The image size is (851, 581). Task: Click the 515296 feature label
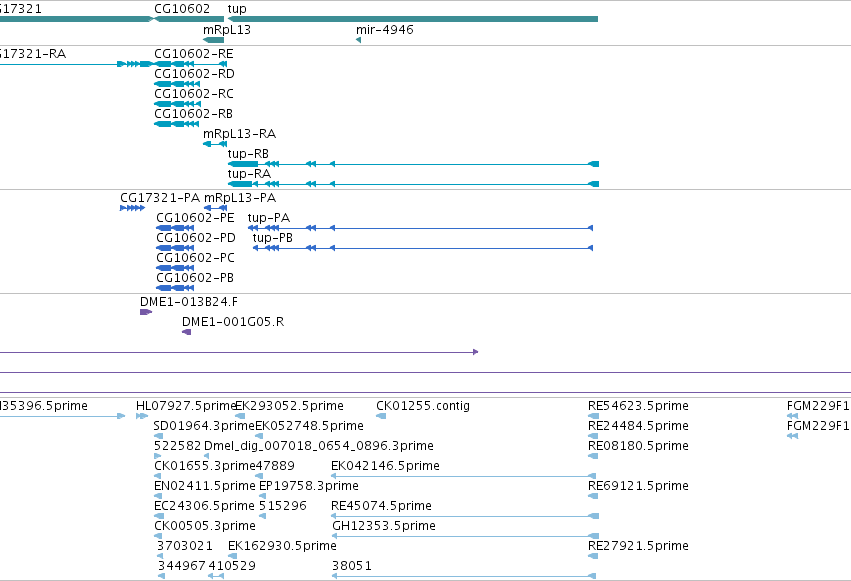(282, 506)
